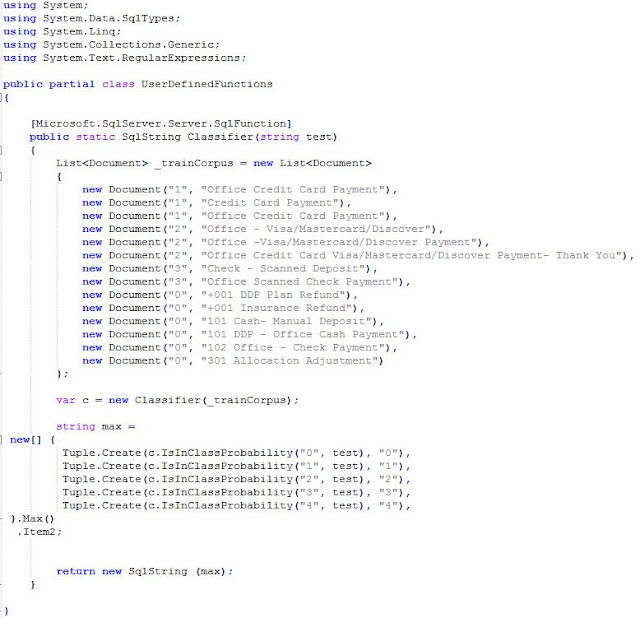Click the [Microsoft.SqlServer.Server.SqlFunction] attribute

point(161,123)
